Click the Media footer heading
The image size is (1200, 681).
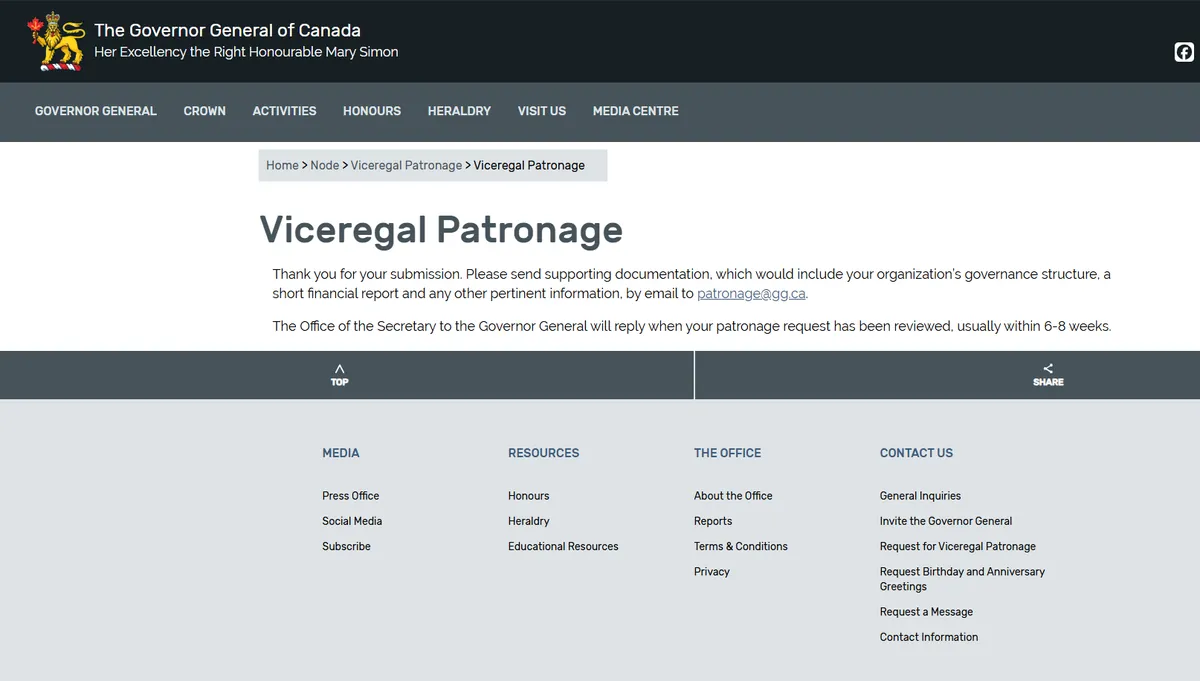coord(341,453)
